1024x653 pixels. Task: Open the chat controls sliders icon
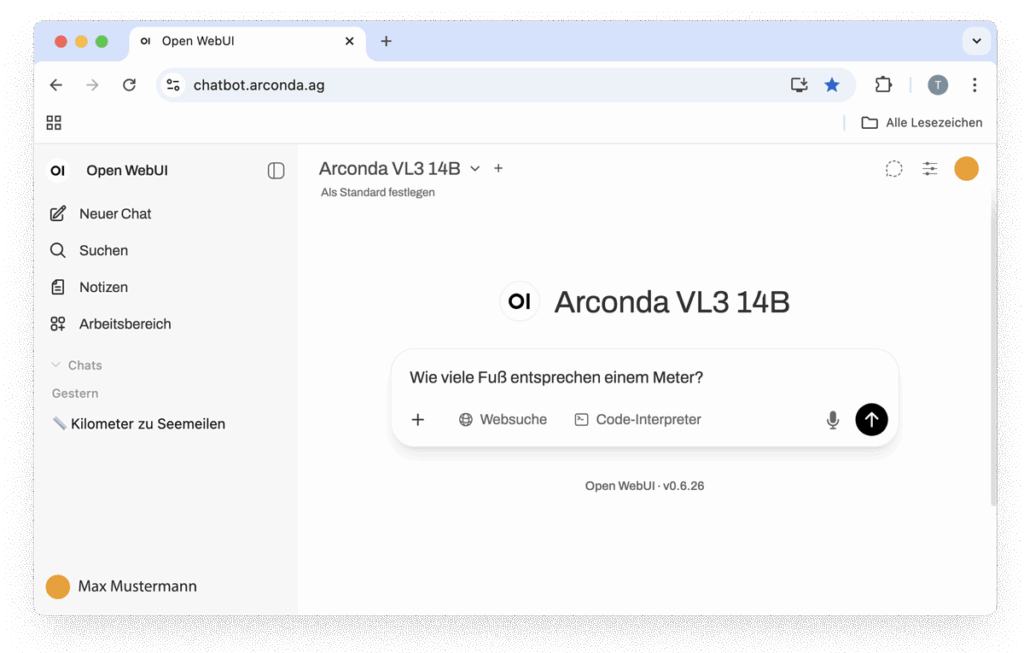pos(930,169)
